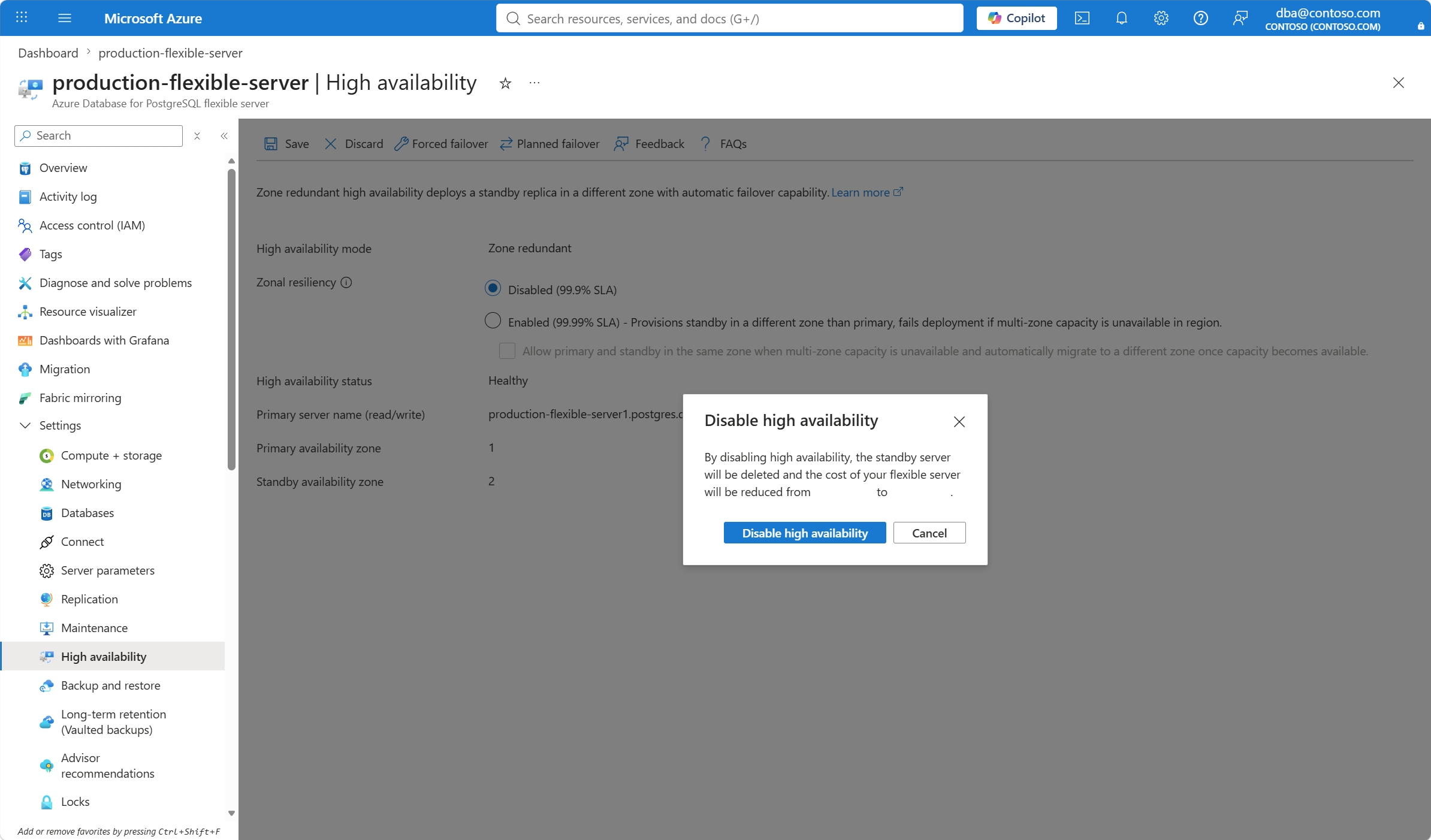This screenshot has height=840, width=1431.
Task: Click Discard in the toolbar
Action: click(354, 144)
